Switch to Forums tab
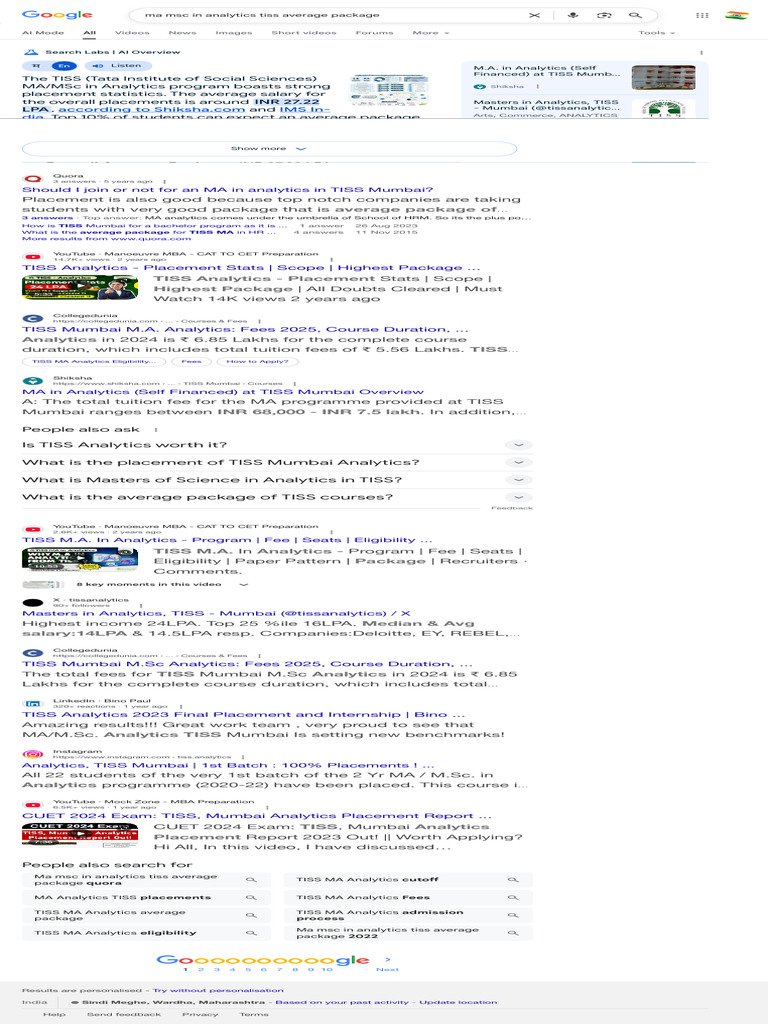Image resolution: width=768 pixels, height=1024 pixels. click(374, 33)
